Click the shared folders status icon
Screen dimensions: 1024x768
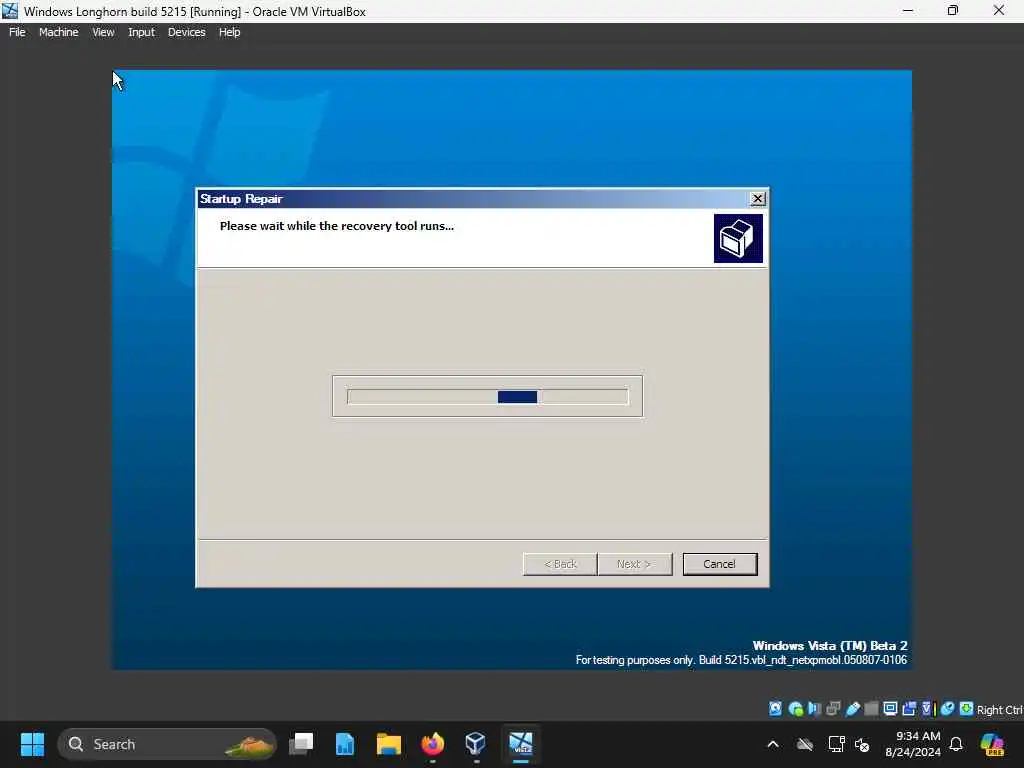click(x=871, y=709)
